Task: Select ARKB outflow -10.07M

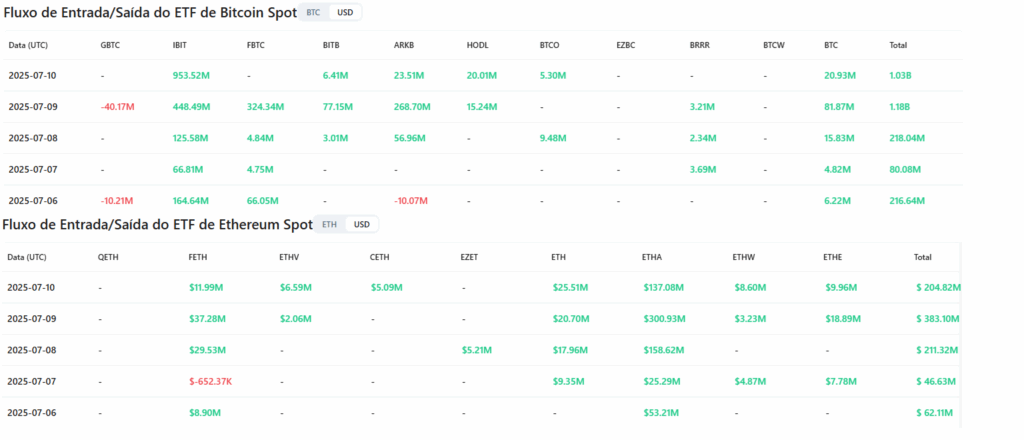Action: (411, 201)
